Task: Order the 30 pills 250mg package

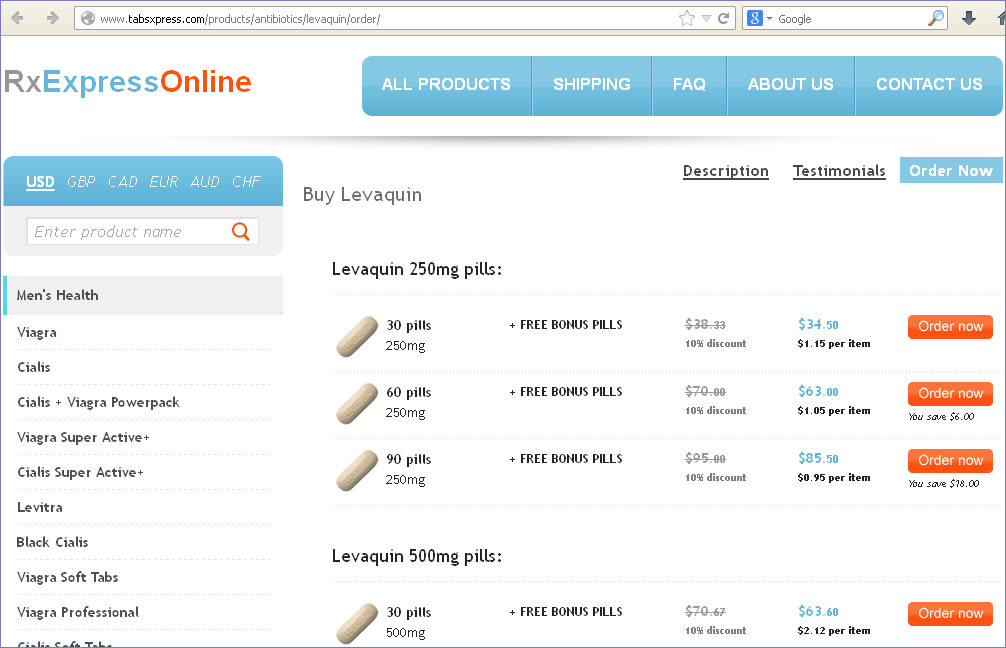Action: click(x=950, y=327)
